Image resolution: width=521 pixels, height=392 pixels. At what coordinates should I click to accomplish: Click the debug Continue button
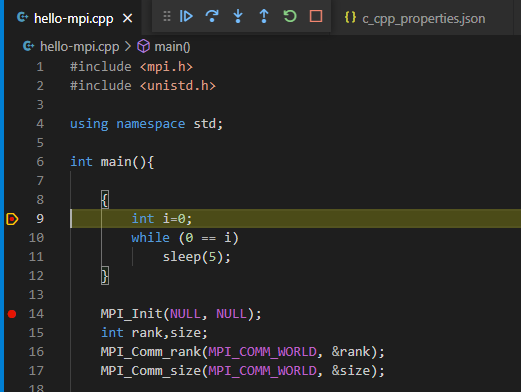[186, 16]
